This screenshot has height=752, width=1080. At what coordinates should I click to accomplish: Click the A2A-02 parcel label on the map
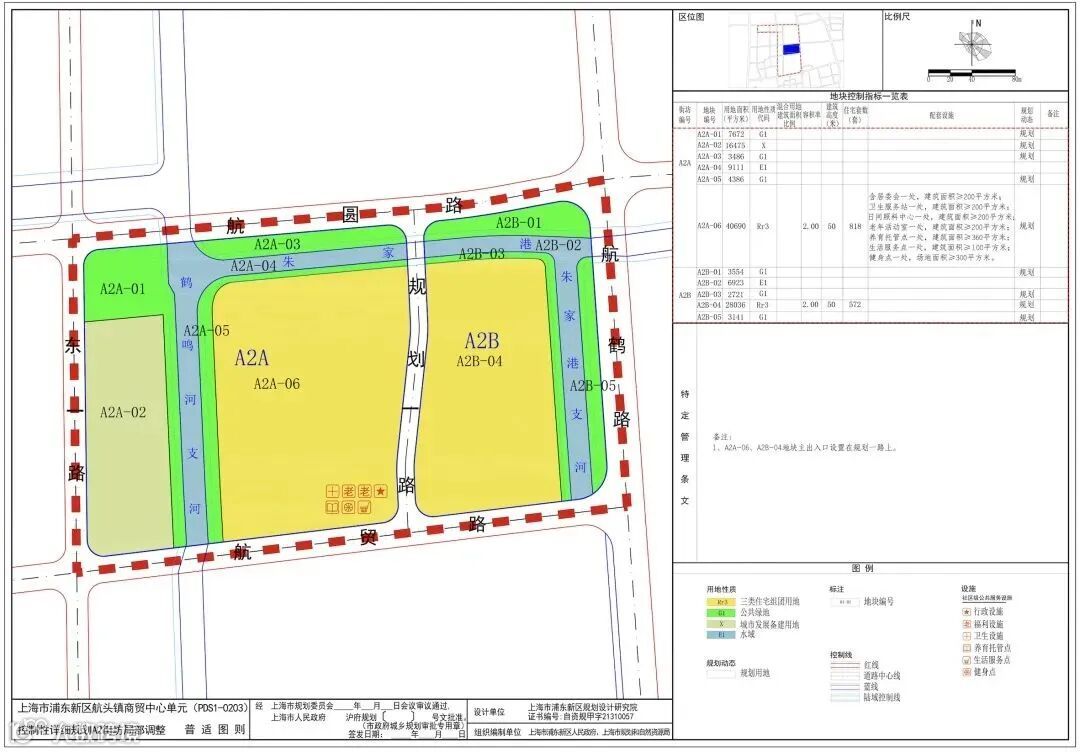[x=123, y=412]
